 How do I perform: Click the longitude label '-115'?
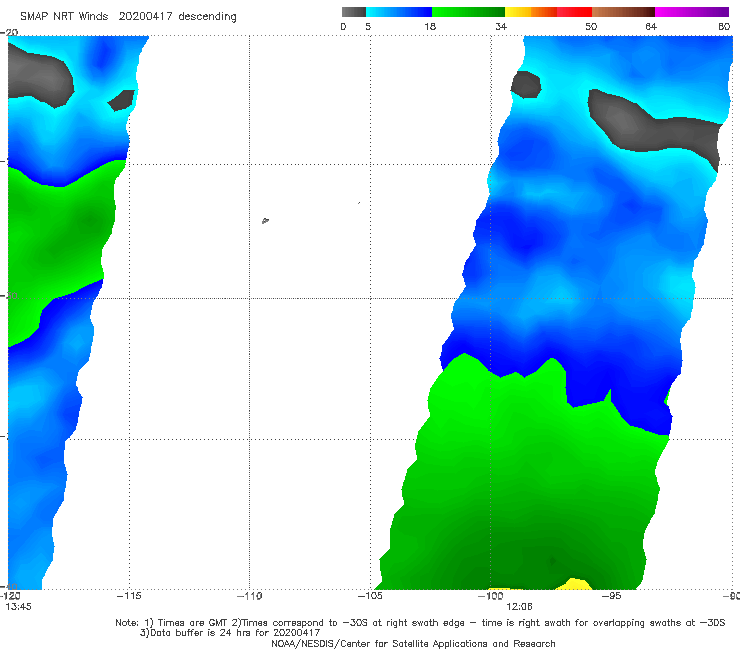[x=129, y=596]
